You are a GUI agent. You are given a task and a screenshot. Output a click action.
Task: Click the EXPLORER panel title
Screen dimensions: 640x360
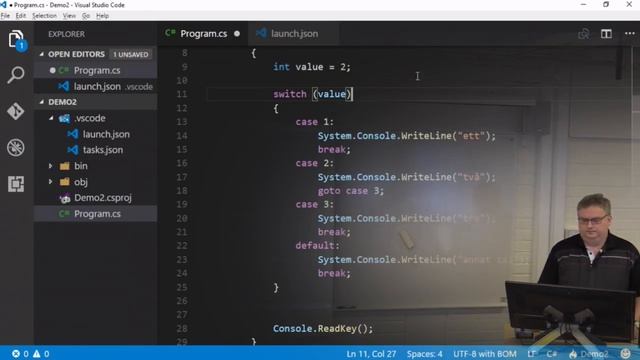click(67, 34)
